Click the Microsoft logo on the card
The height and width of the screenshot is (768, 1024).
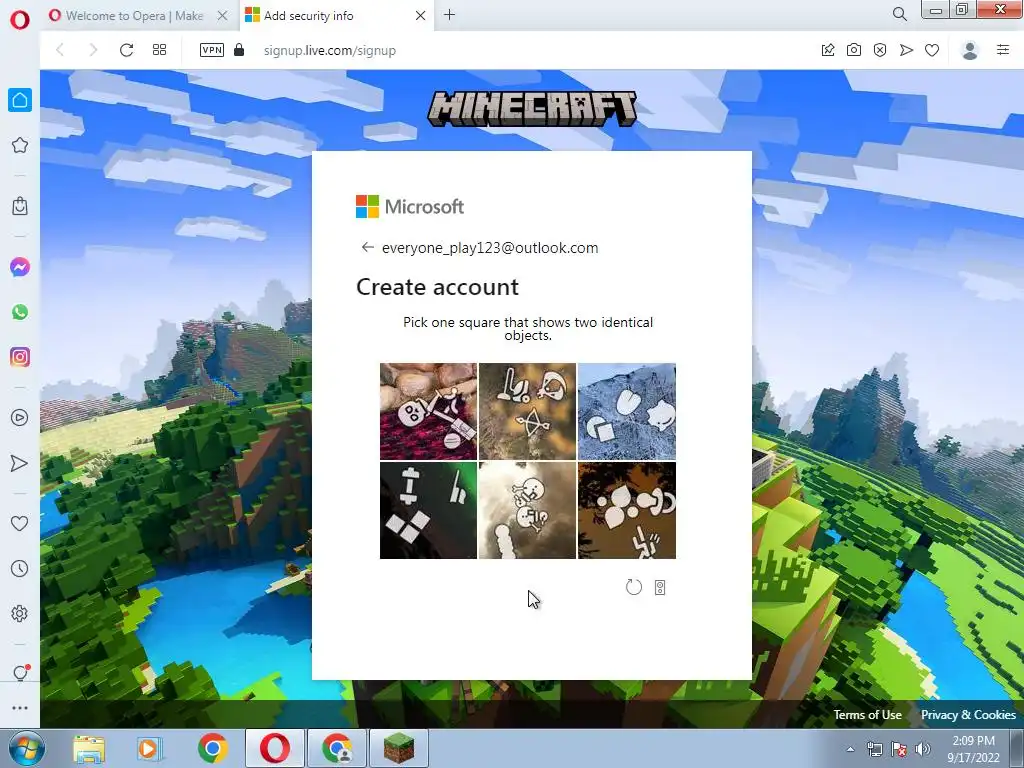coord(410,206)
